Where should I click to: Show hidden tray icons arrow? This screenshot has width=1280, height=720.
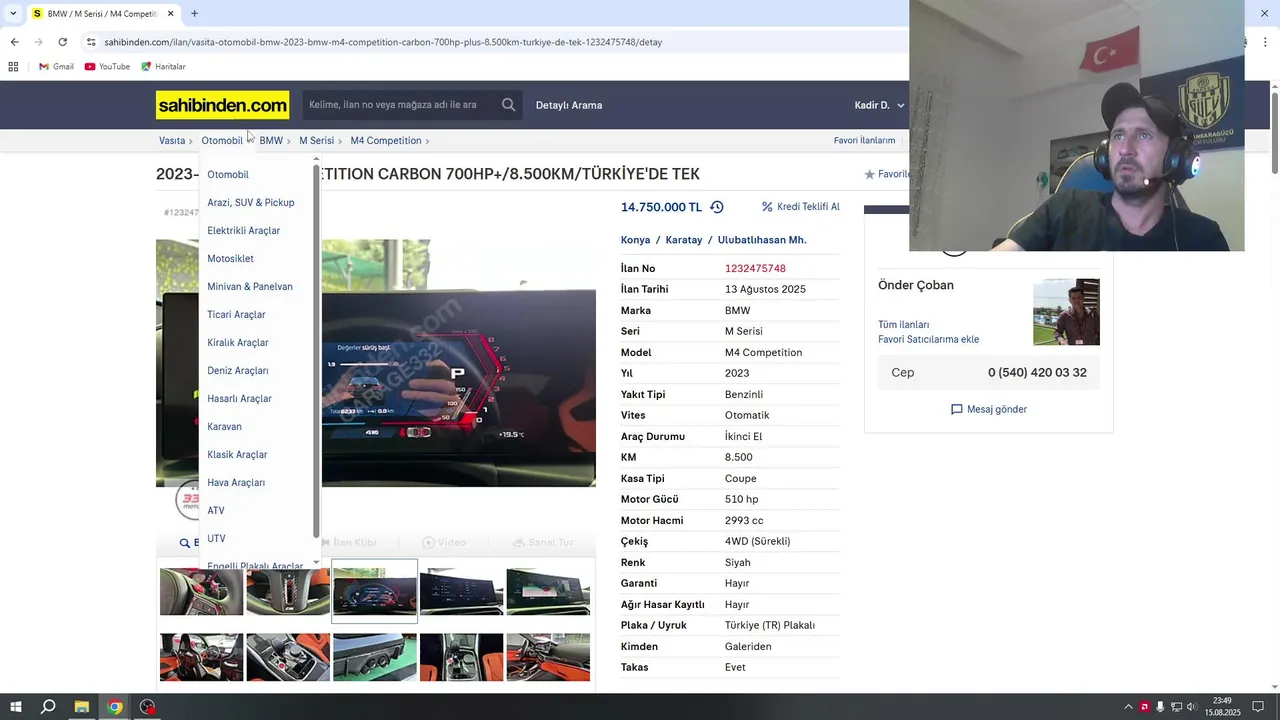point(1129,707)
